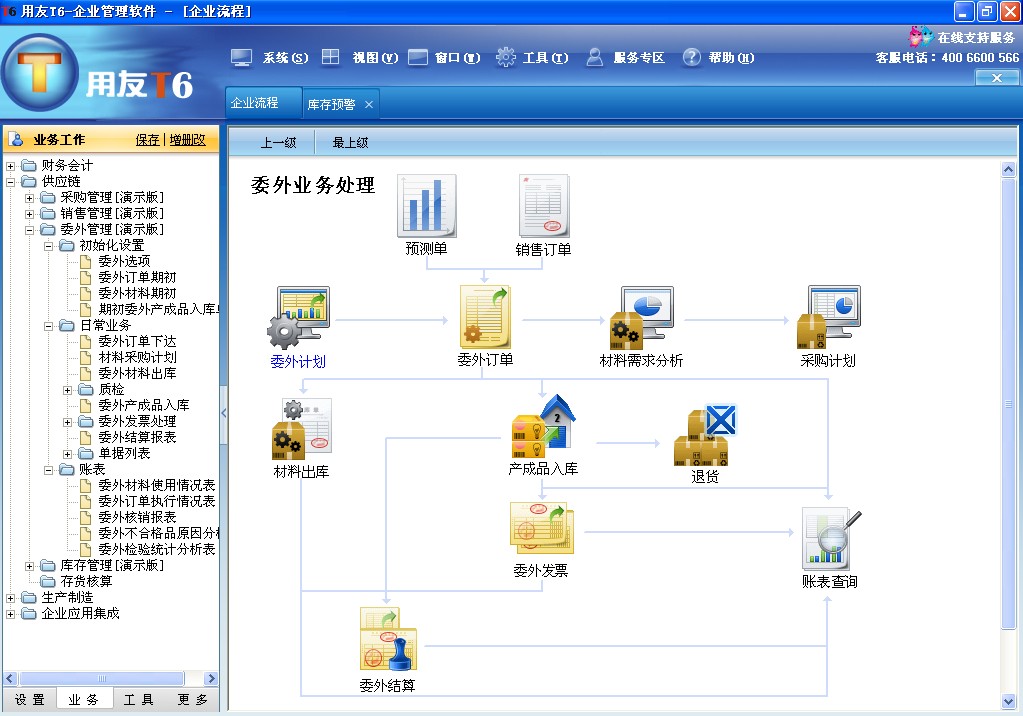1023x716 pixels.
Task: Expand 销售管理[演示版] node
Action: point(29,214)
